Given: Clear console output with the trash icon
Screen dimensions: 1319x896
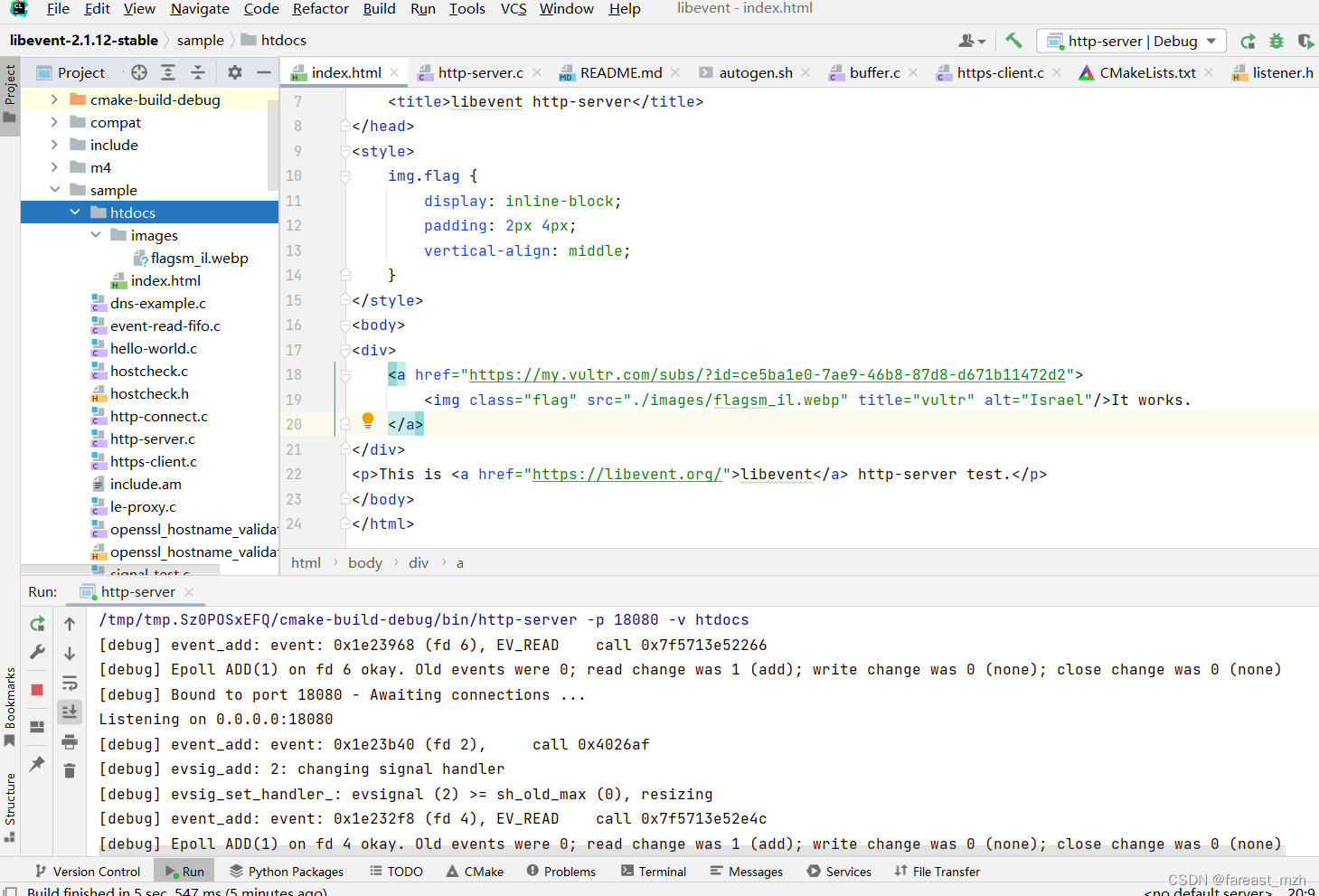Looking at the screenshot, I should pyautogui.click(x=70, y=769).
